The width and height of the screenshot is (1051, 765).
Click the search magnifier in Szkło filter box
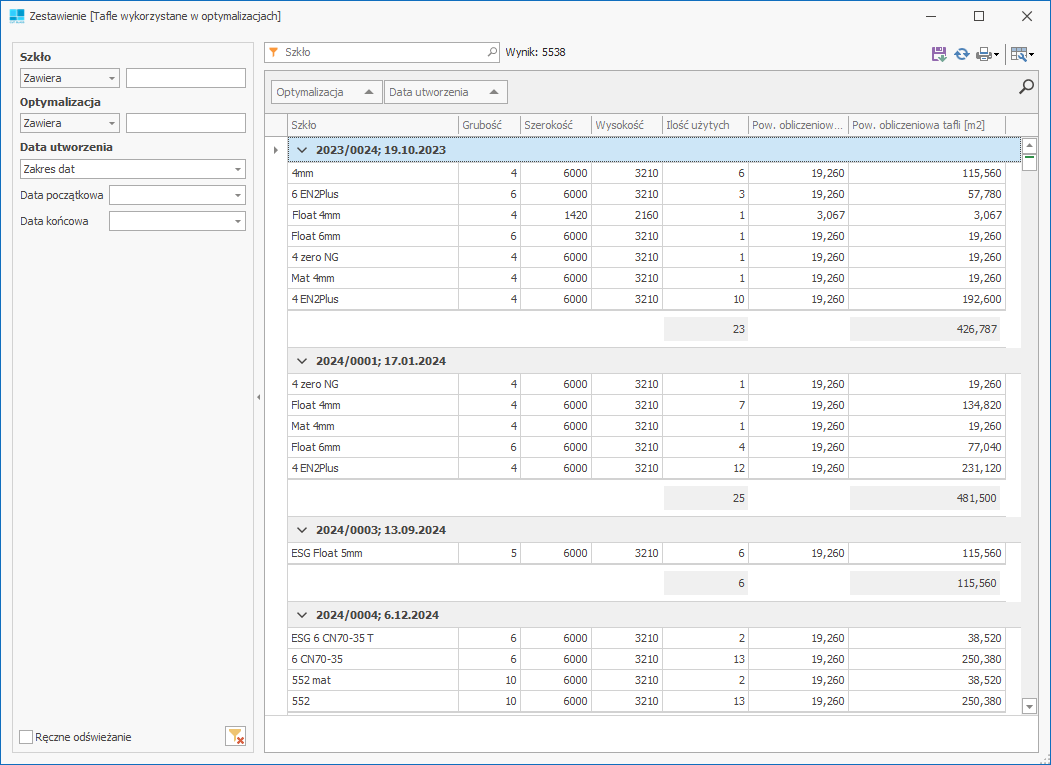click(x=491, y=51)
